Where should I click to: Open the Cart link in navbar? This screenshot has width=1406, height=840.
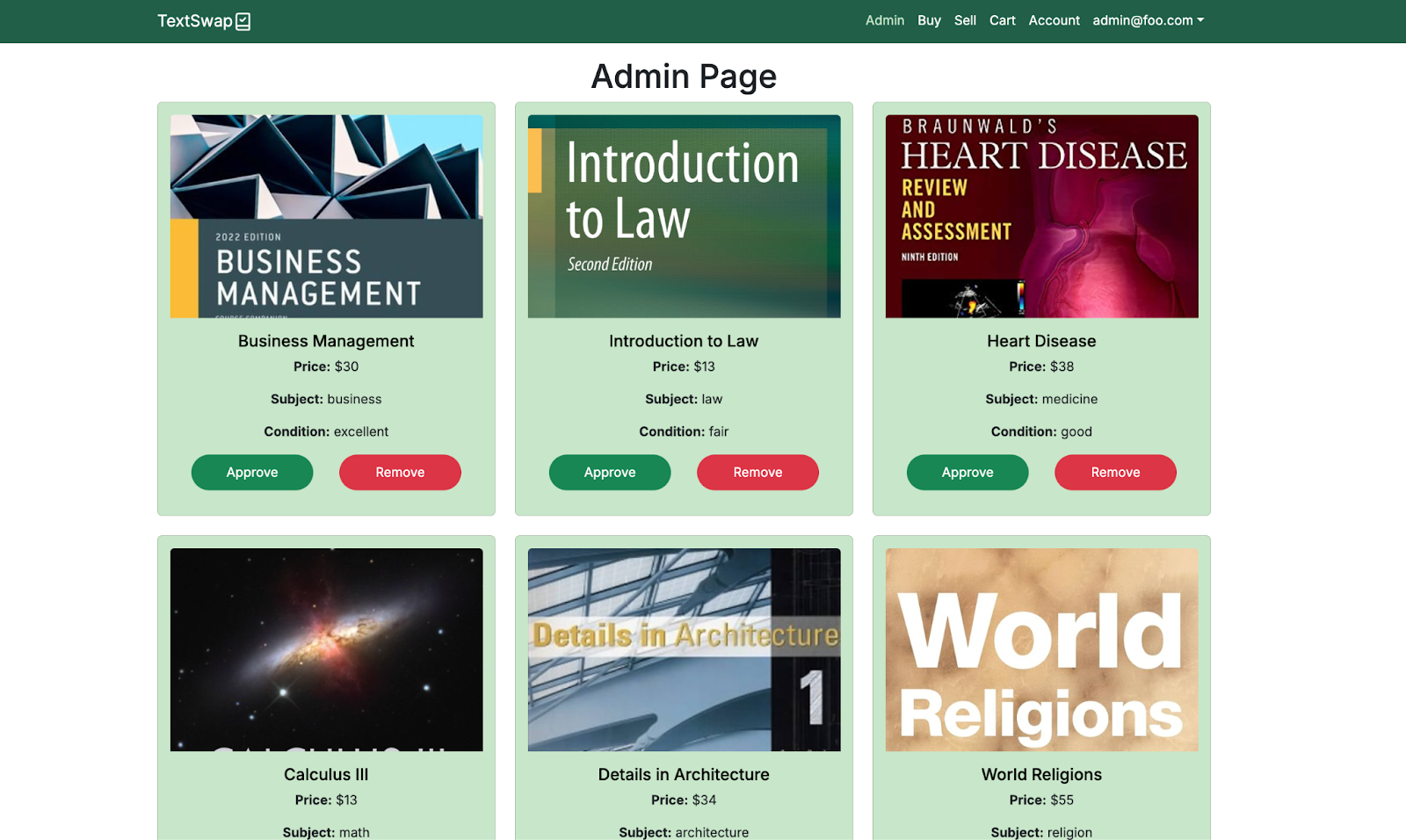coord(1002,20)
